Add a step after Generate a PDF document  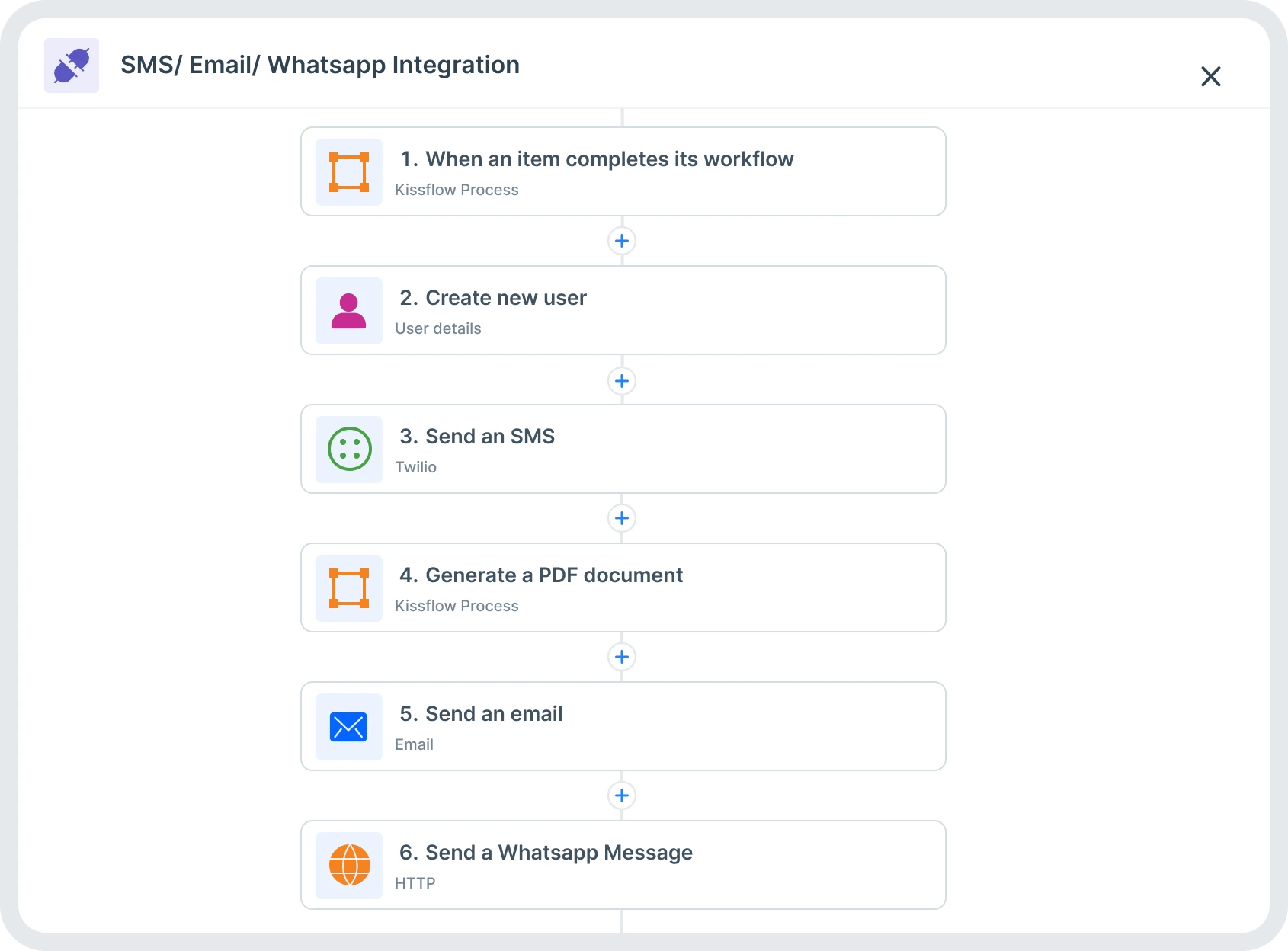[622, 657]
